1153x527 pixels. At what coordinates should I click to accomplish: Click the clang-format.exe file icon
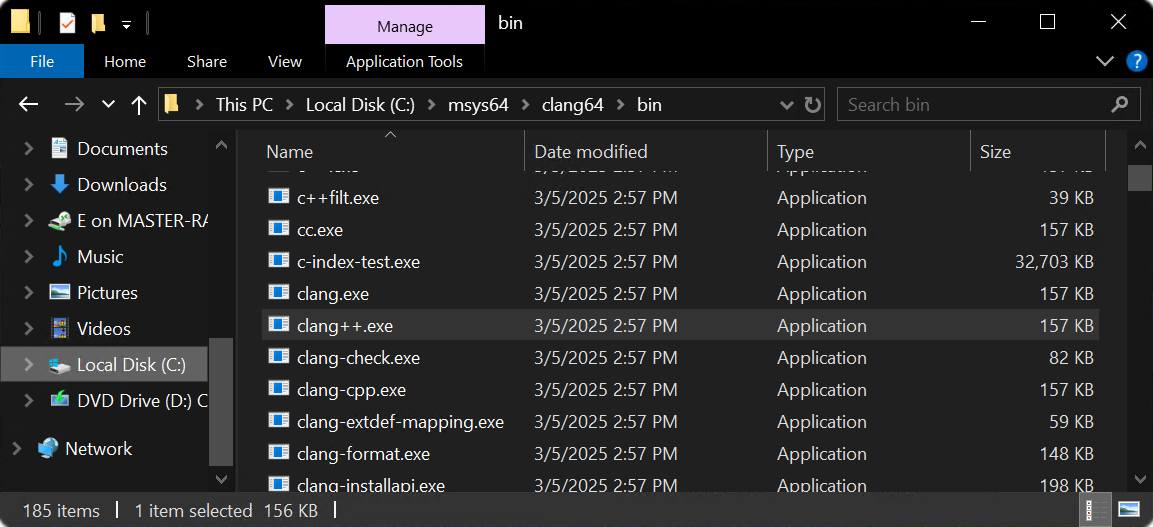pyautogui.click(x=277, y=452)
